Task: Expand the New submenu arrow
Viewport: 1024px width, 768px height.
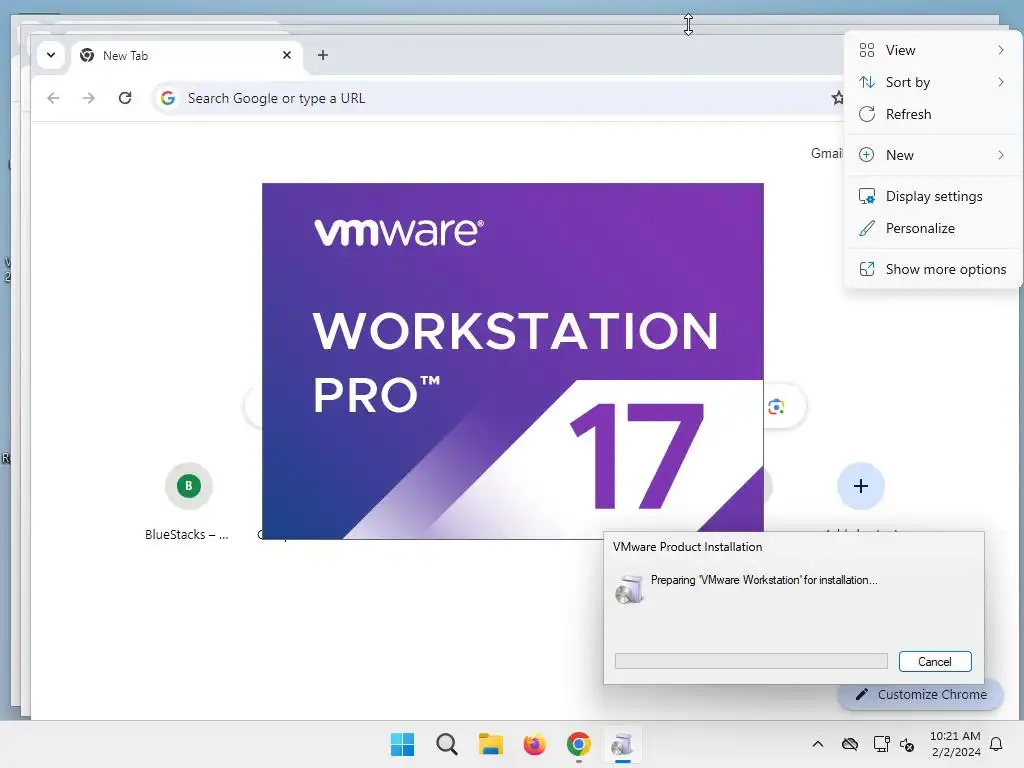Action: point(1000,155)
